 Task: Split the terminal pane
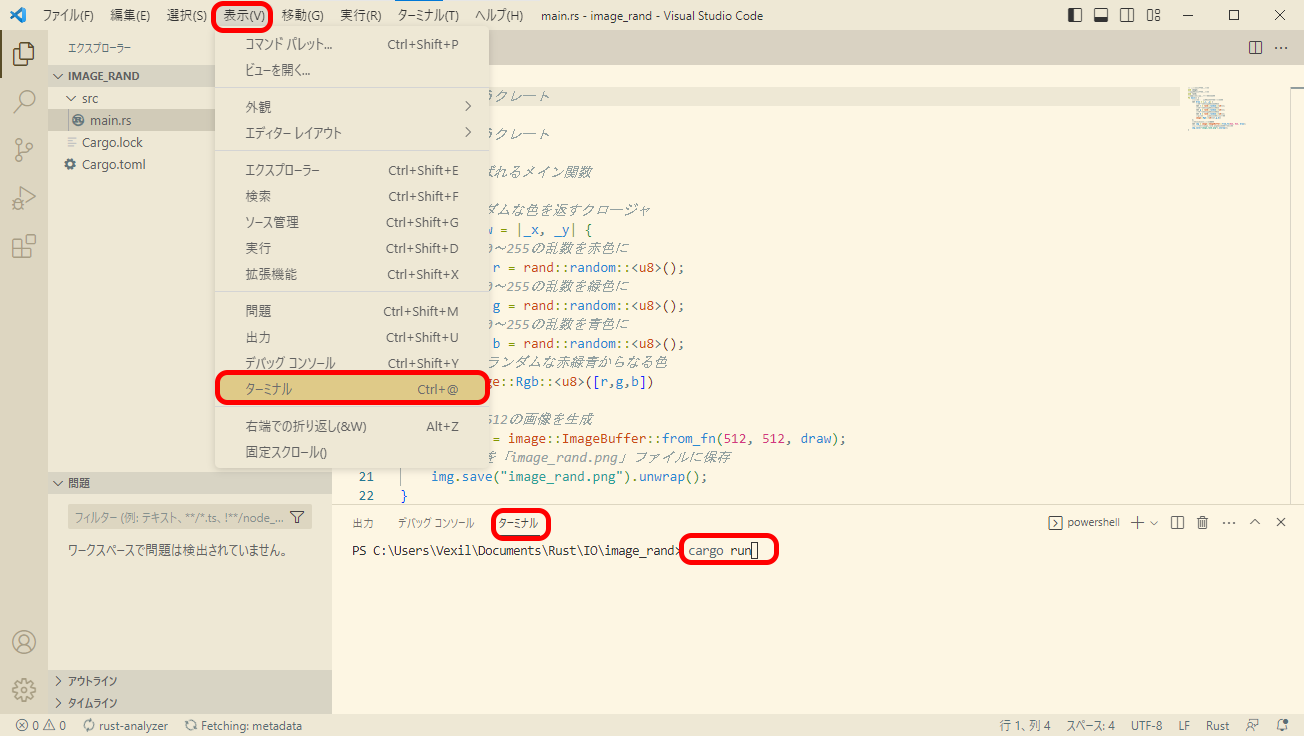coord(1177,522)
